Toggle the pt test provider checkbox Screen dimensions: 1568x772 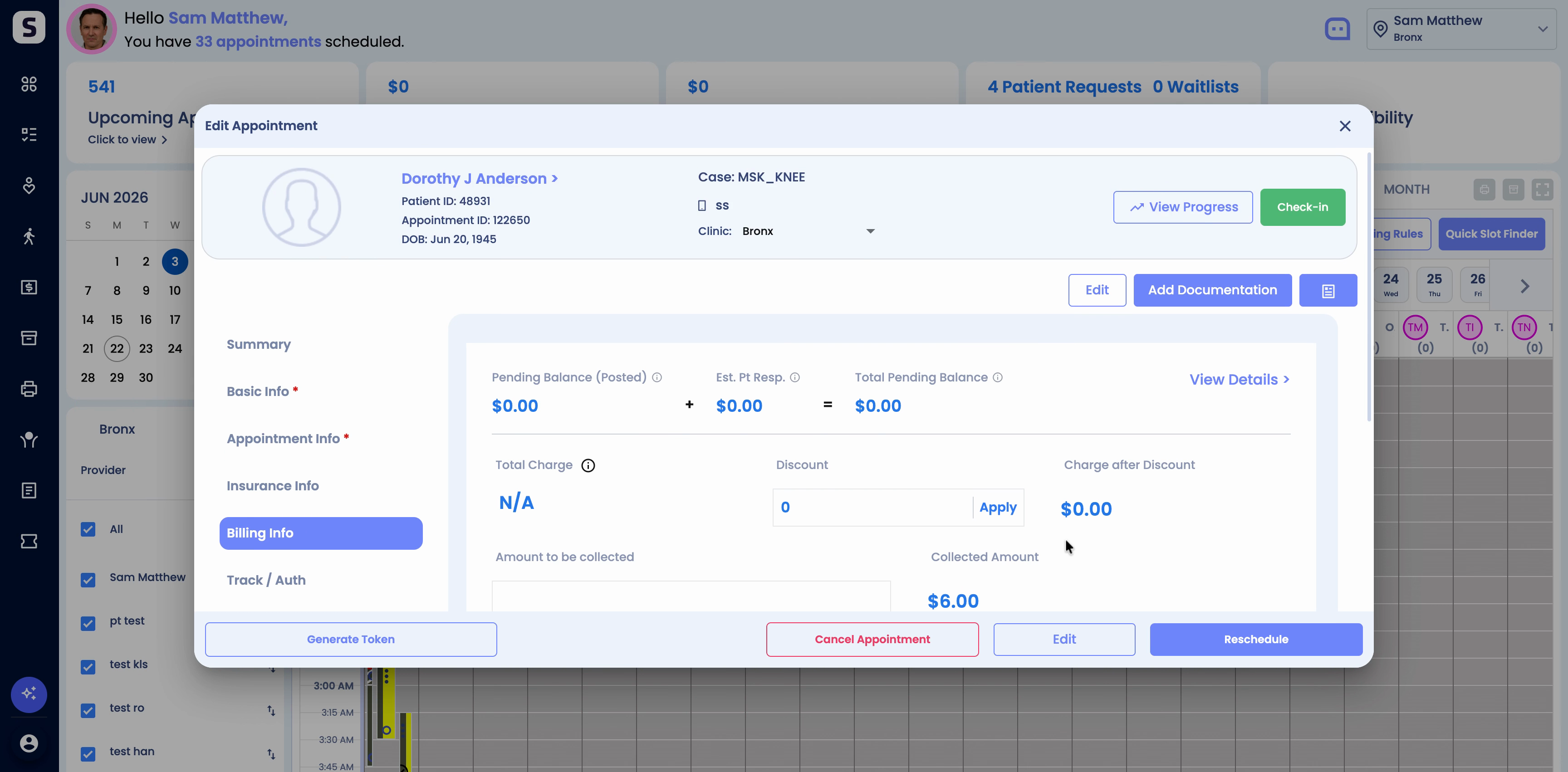click(x=88, y=624)
